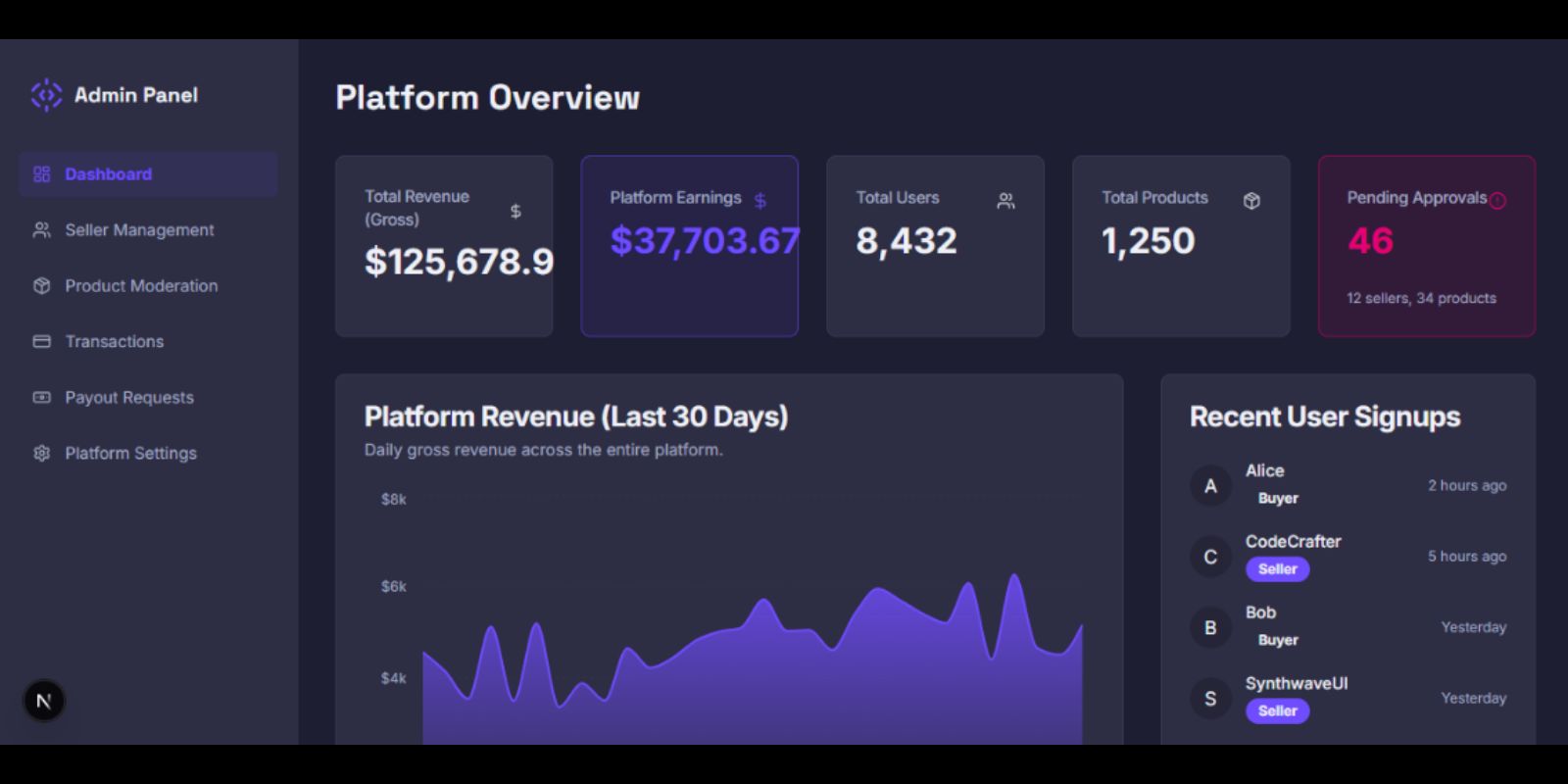Click the alert icon on Pending Approvals card
The width and height of the screenshot is (1568, 784).
[x=1497, y=201]
